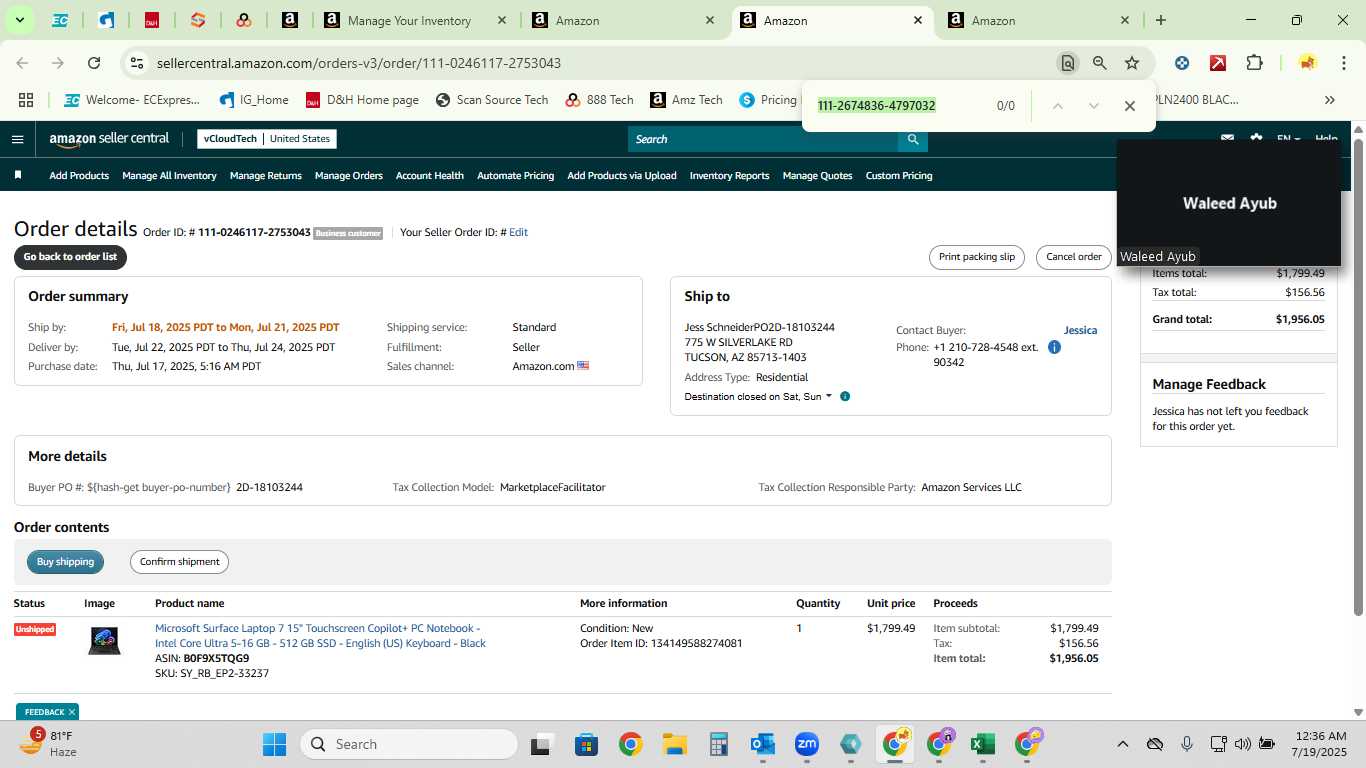
Task: Open Manage Orders in the navigation menu
Action: point(349,175)
